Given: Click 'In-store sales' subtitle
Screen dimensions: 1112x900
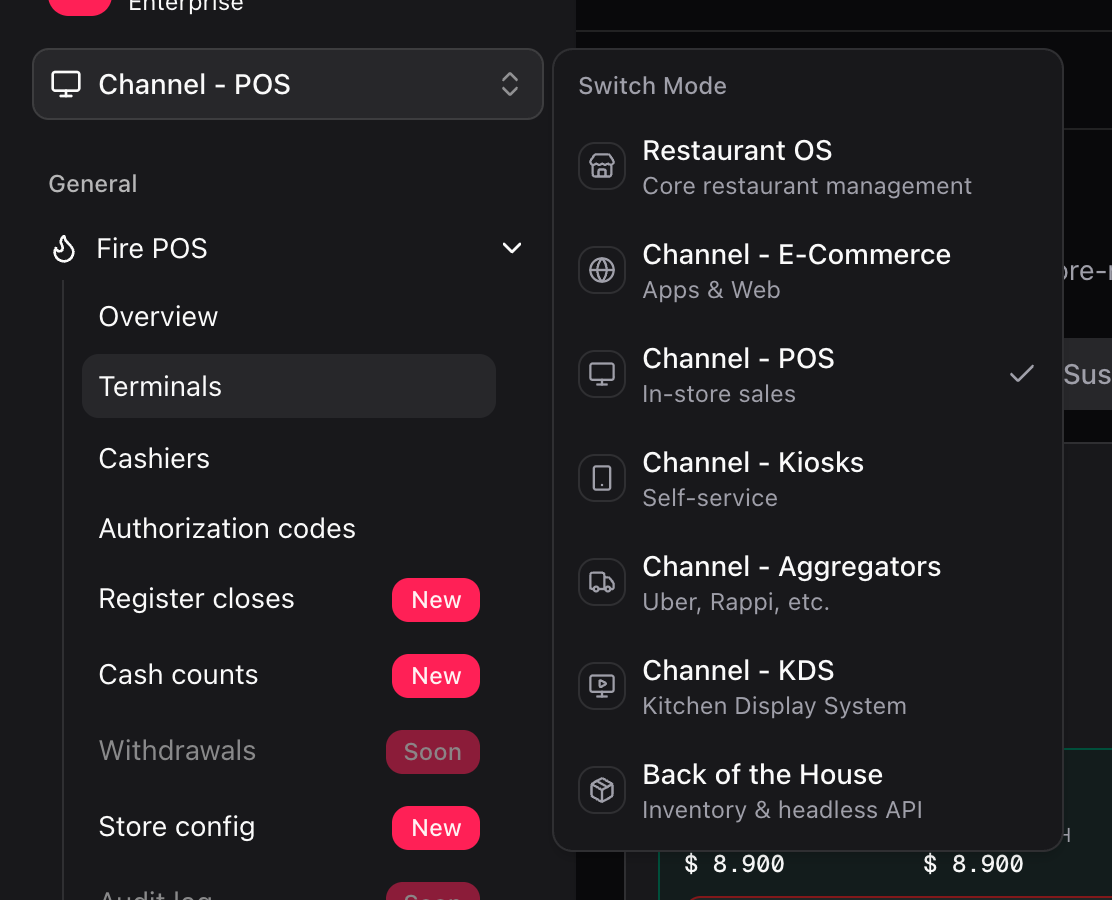Looking at the screenshot, I should coord(719,394).
